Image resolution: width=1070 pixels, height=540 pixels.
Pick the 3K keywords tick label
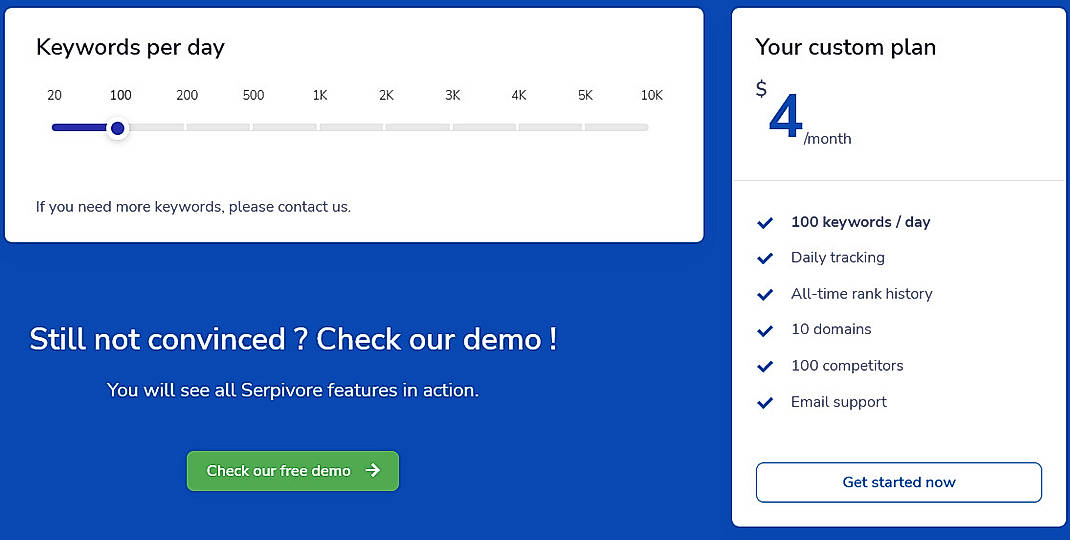point(452,95)
